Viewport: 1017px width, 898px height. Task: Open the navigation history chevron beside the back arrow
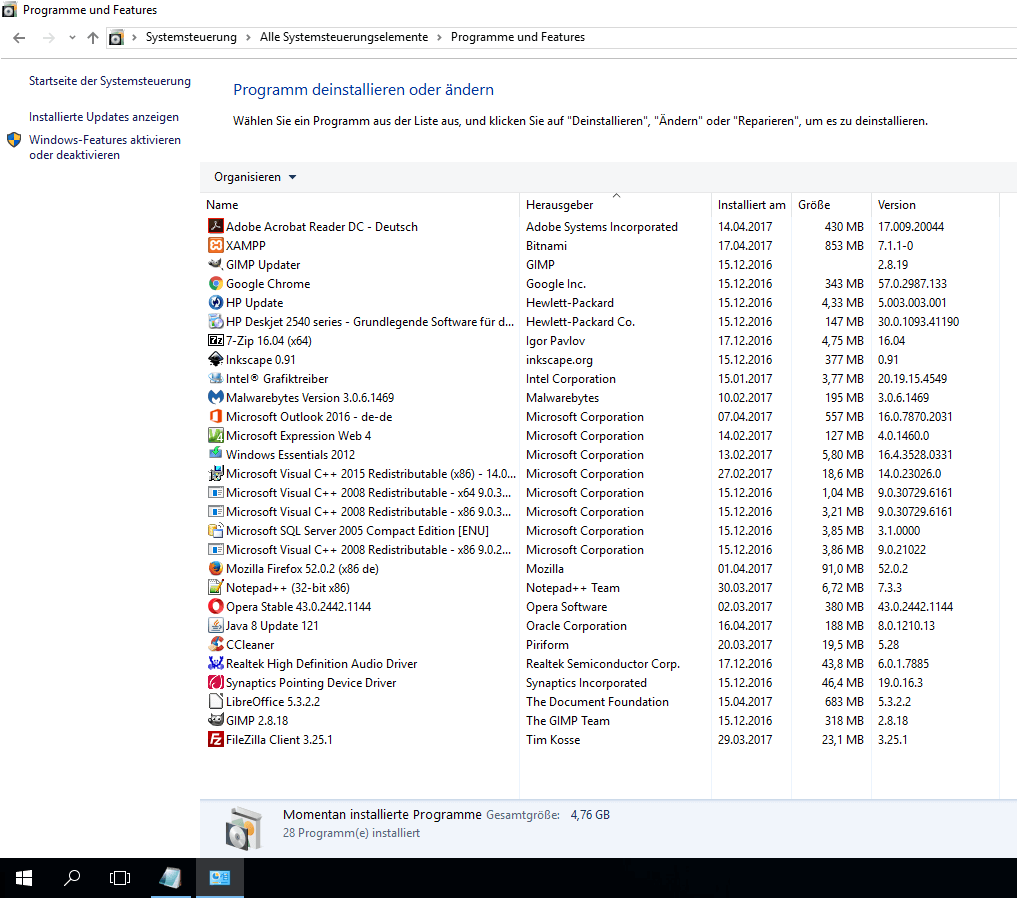(x=71, y=38)
